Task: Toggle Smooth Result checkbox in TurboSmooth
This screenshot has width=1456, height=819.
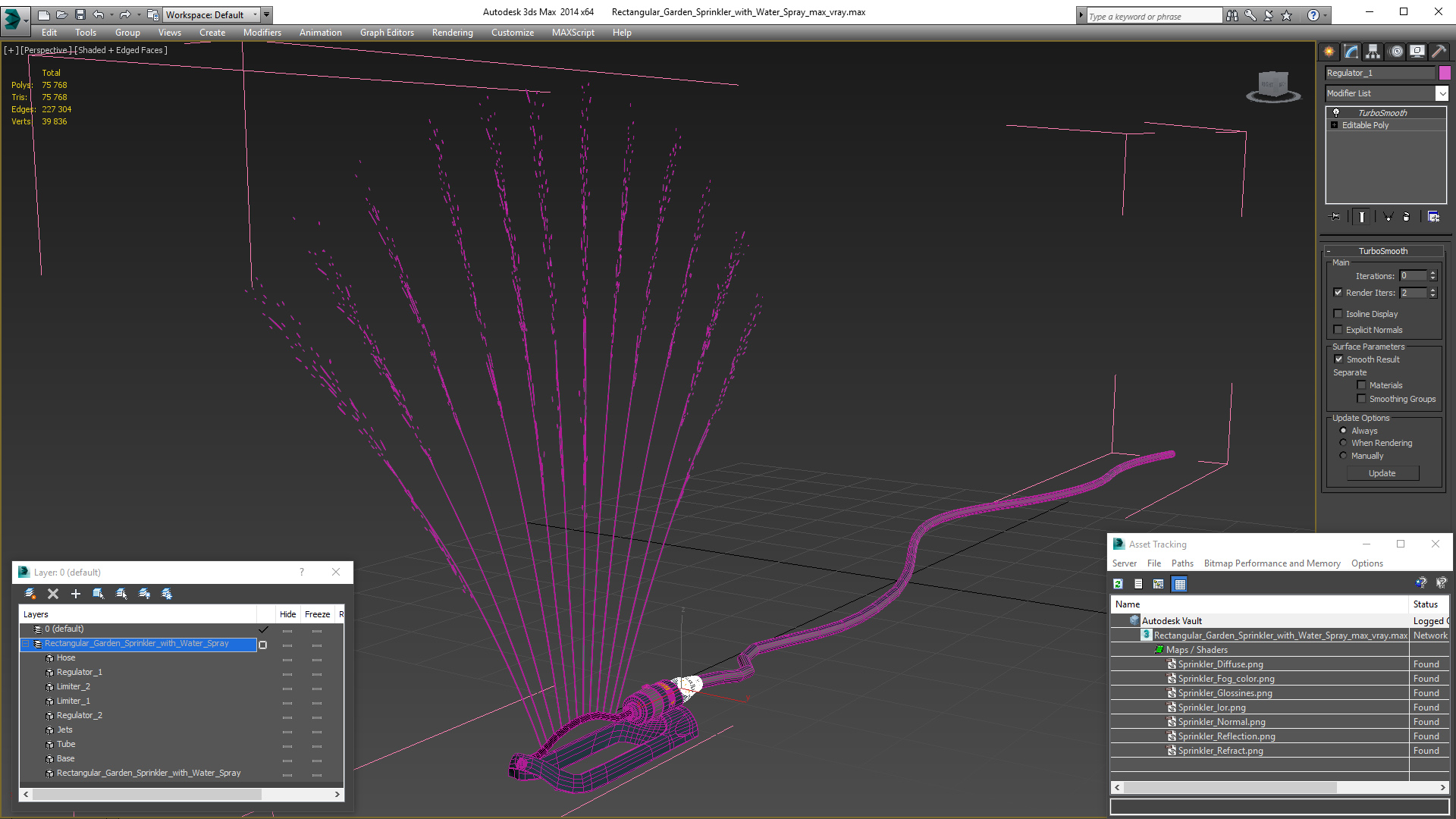Action: coord(1338,359)
